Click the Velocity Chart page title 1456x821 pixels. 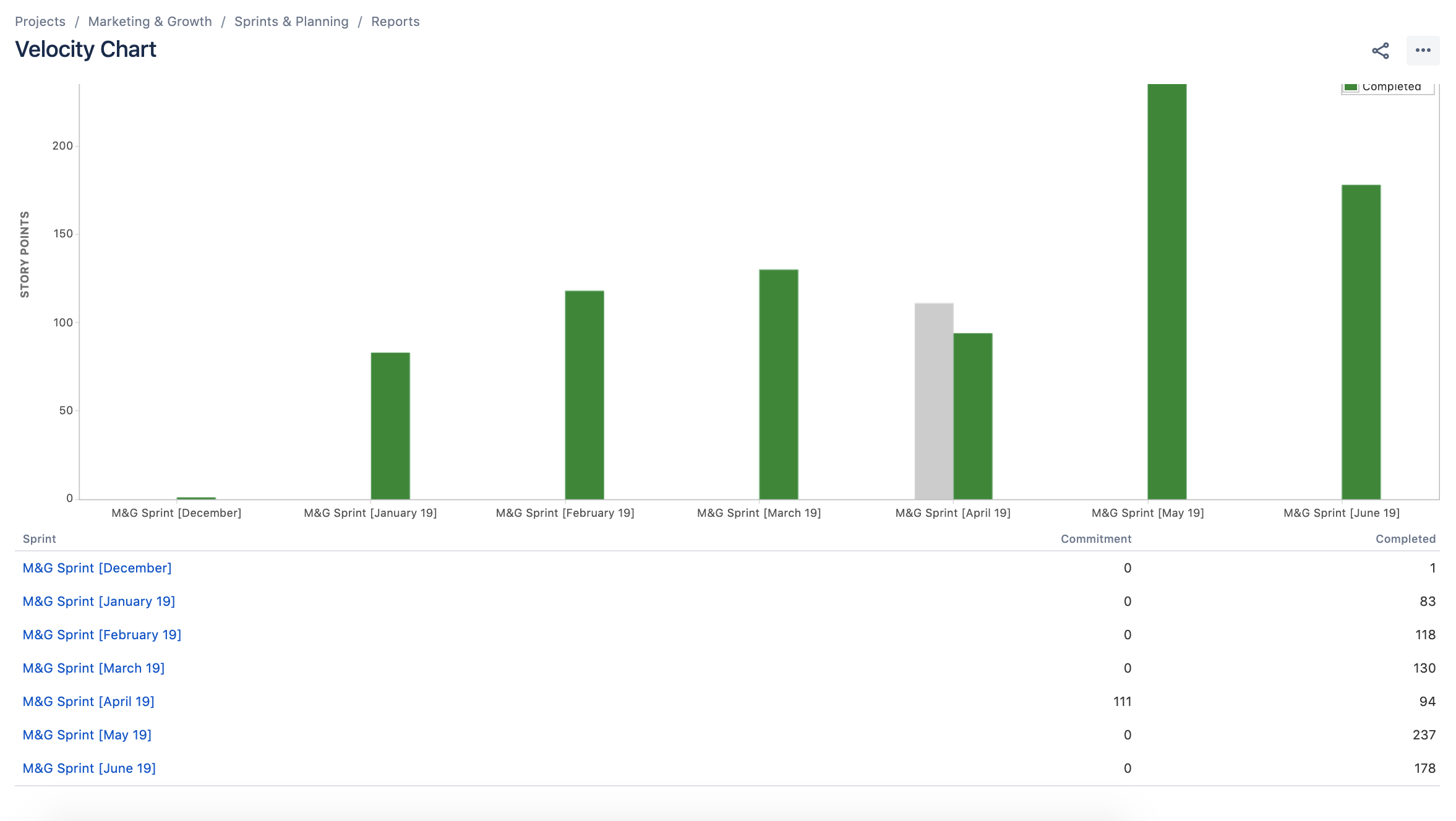(86, 49)
